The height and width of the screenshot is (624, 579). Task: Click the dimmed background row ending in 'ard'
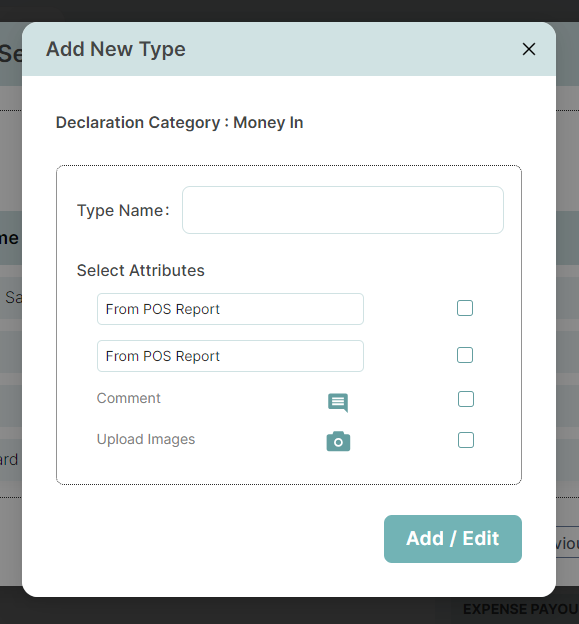point(11,460)
